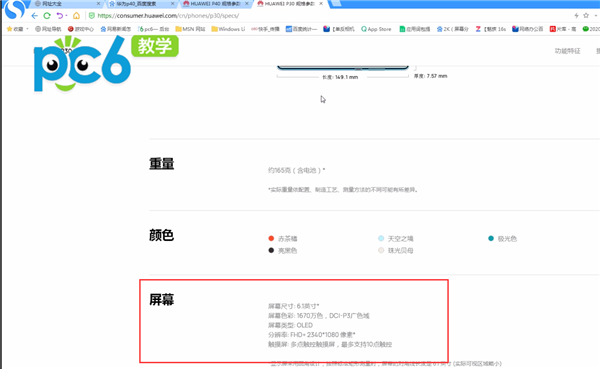The image size is (600, 369).
Task: Click the address bar URL field
Action: (x=329, y=16)
